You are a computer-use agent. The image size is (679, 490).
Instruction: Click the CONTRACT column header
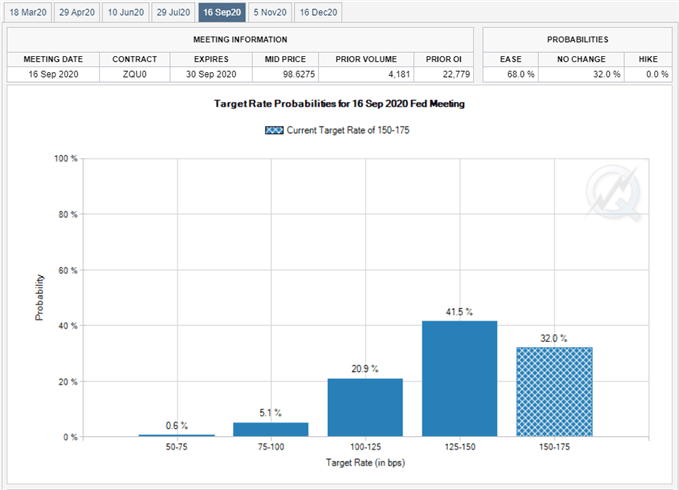[135, 59]
